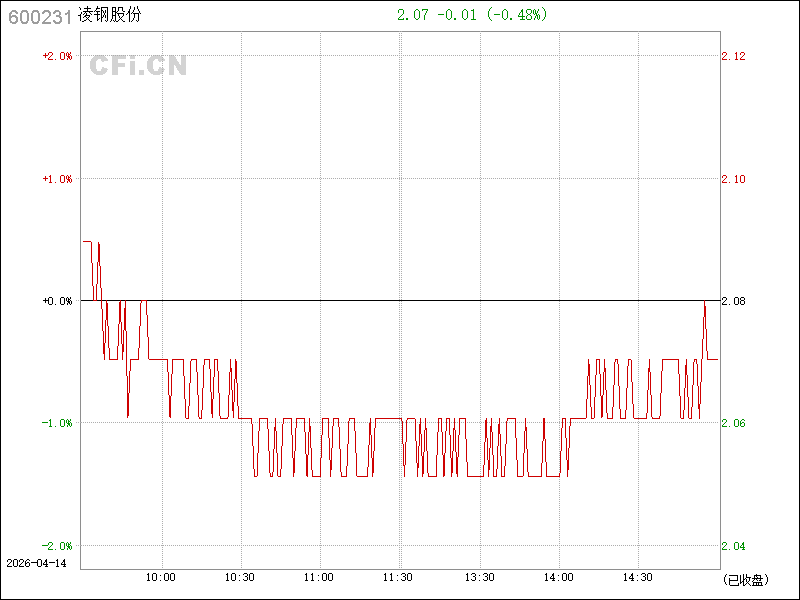This screenshot has width=800, height=600.
Task: Click the stock code 600231
Action: [39, 16]
